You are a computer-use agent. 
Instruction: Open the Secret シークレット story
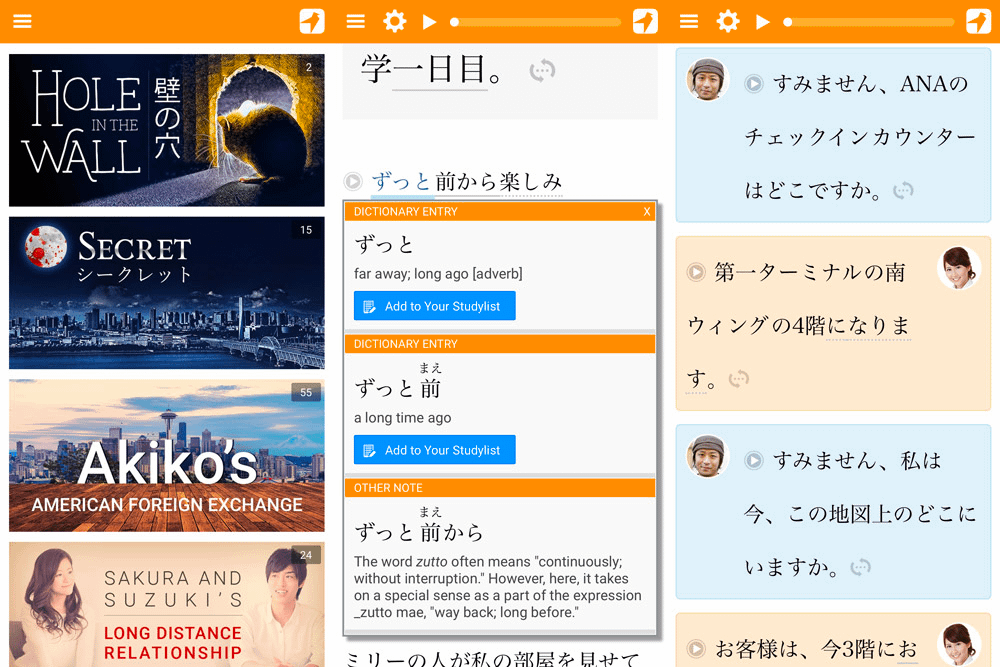point(167,293)
